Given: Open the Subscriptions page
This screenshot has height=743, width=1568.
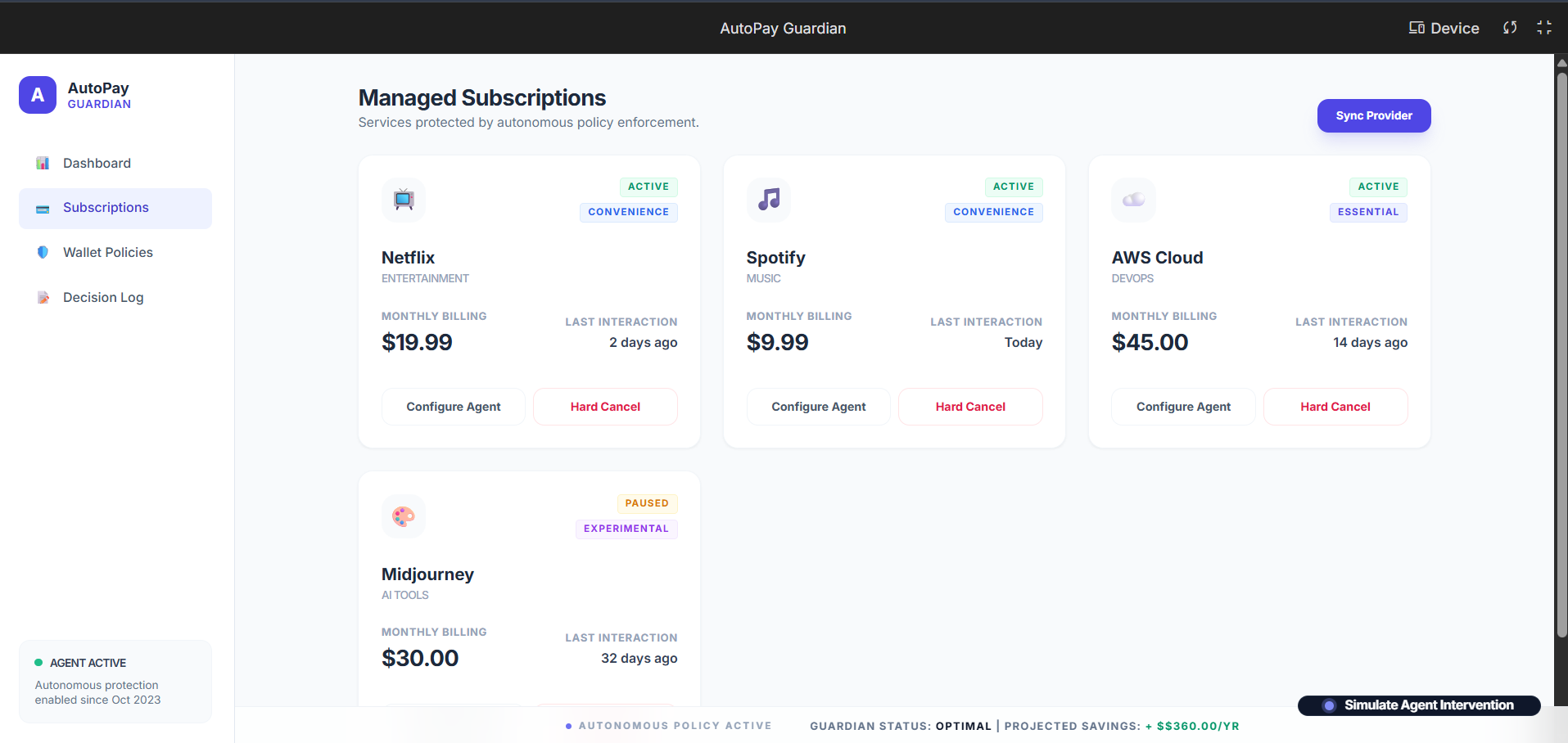Looking at the screenshot, I should 115,209.
